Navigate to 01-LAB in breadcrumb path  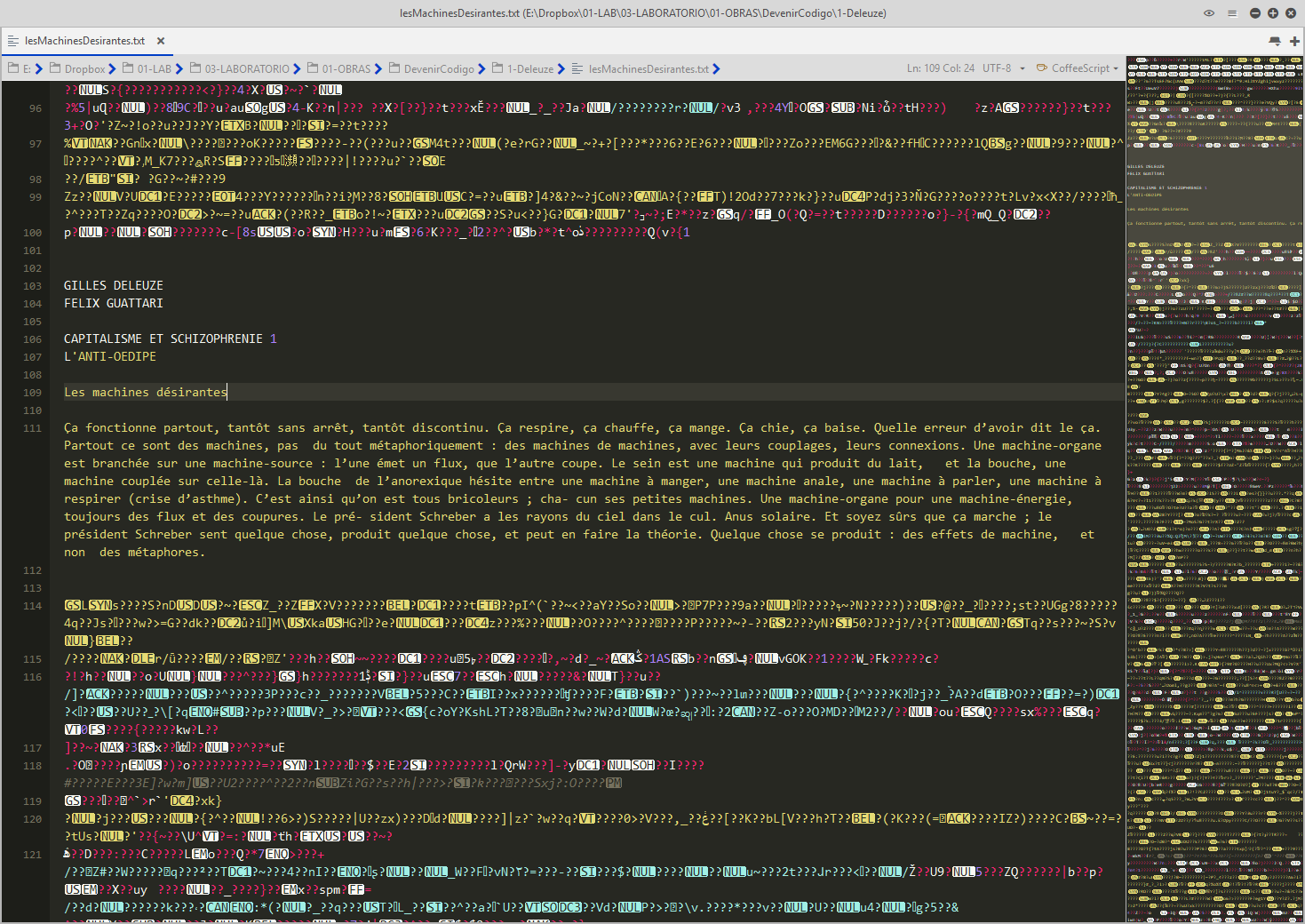tap(154, 69)
